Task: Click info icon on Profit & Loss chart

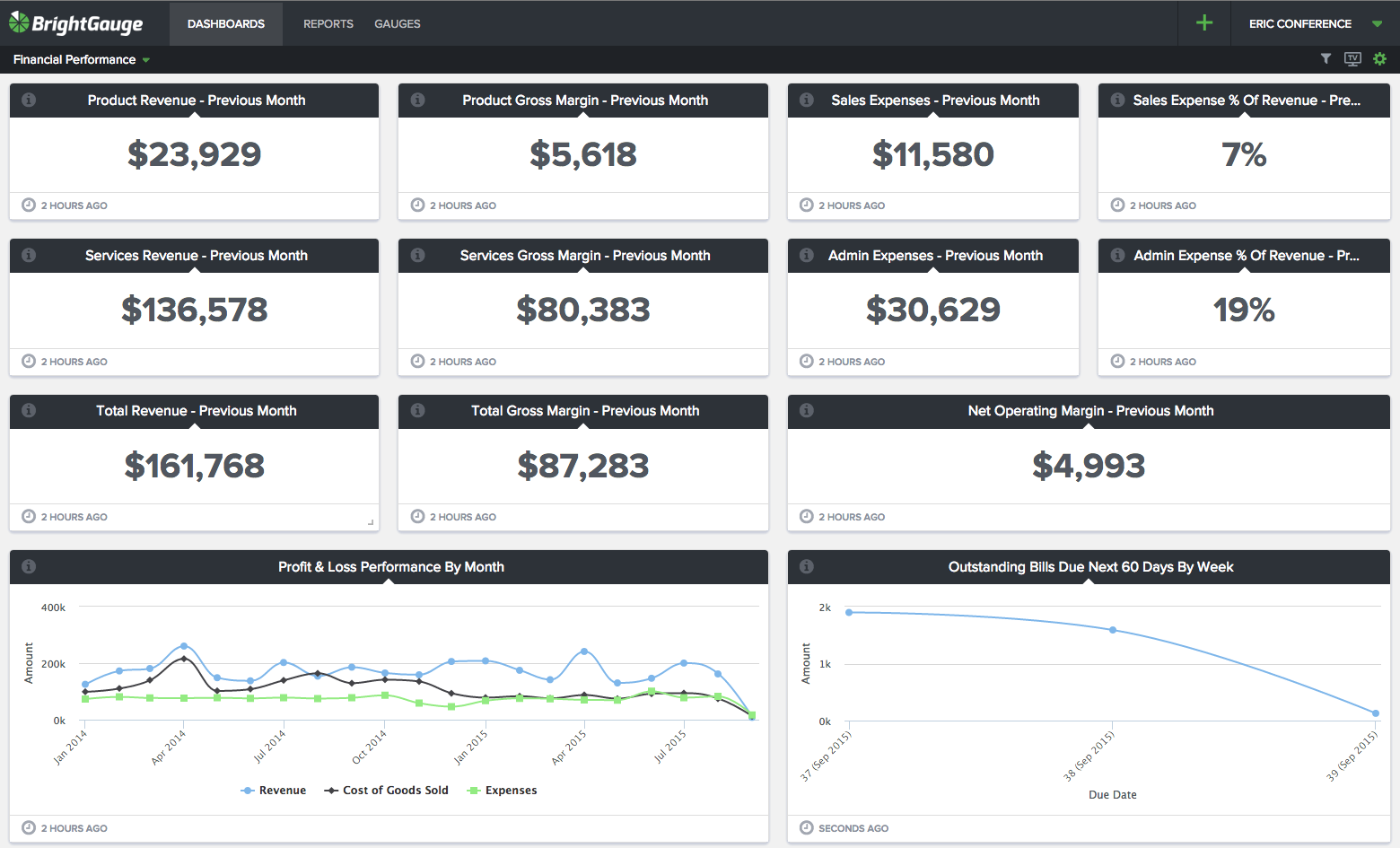Action: [x=29, y=566]
